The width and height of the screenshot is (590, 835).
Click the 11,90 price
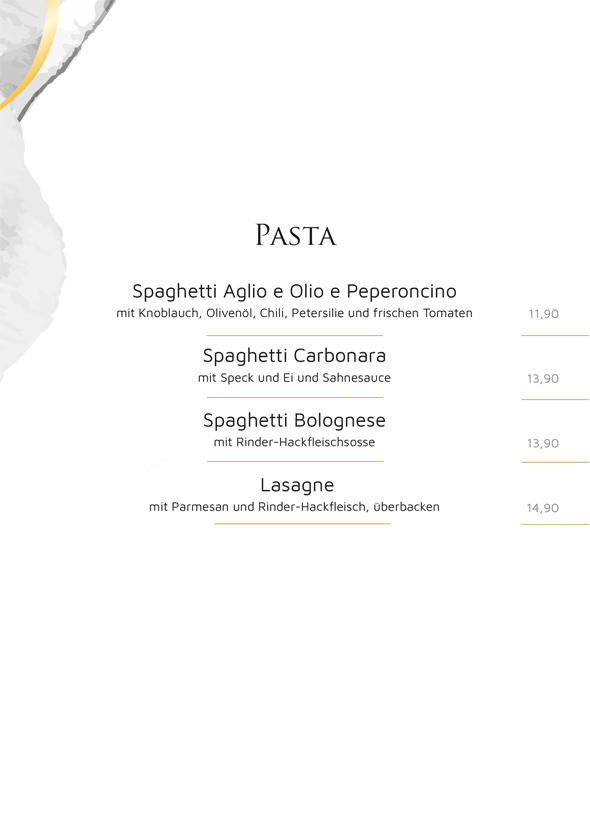pyautogui.click(x=543, y=314)
